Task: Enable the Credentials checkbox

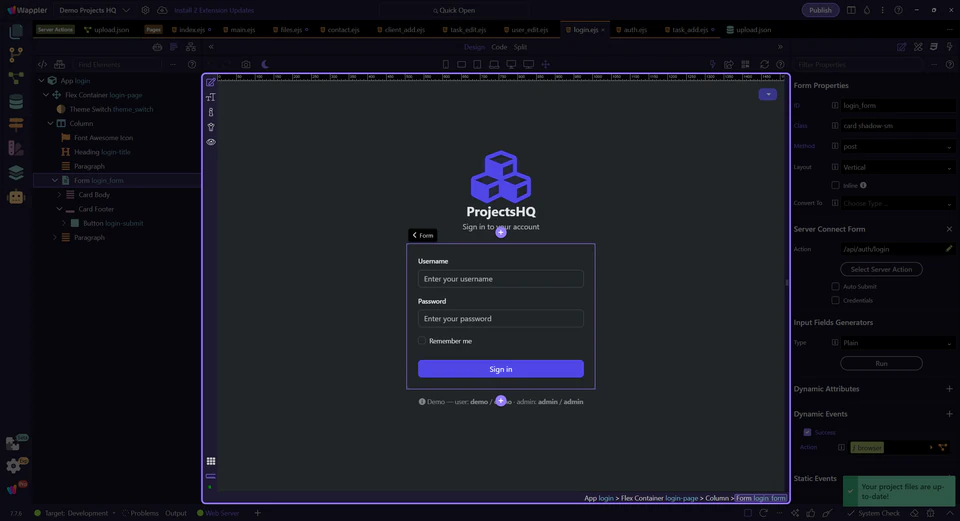Action: 835,300
